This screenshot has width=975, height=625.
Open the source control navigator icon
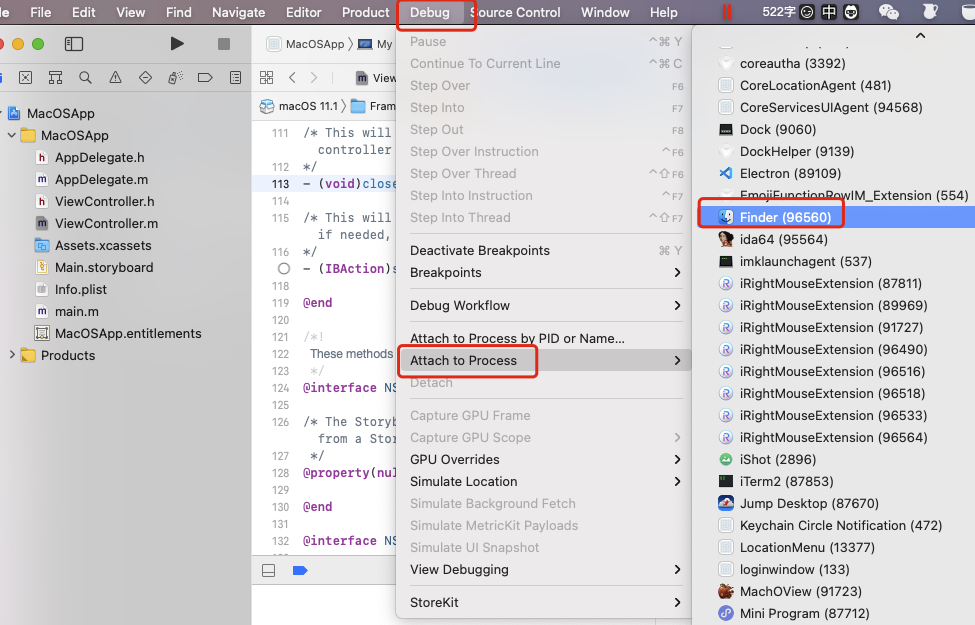click(25, 78)
